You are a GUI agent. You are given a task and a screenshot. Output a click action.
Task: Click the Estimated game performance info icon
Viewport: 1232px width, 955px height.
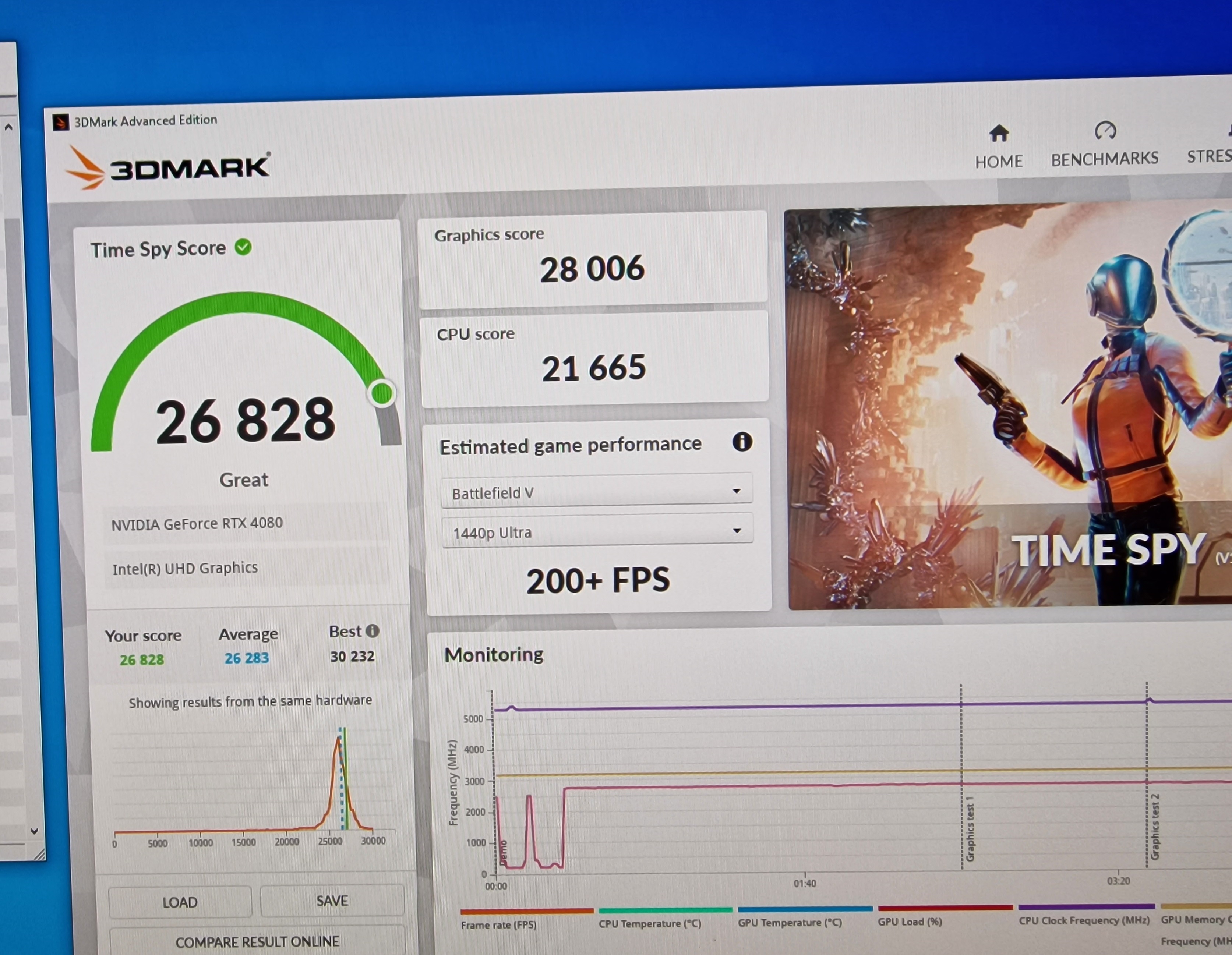pyautogui.click(x=742, y=442)
